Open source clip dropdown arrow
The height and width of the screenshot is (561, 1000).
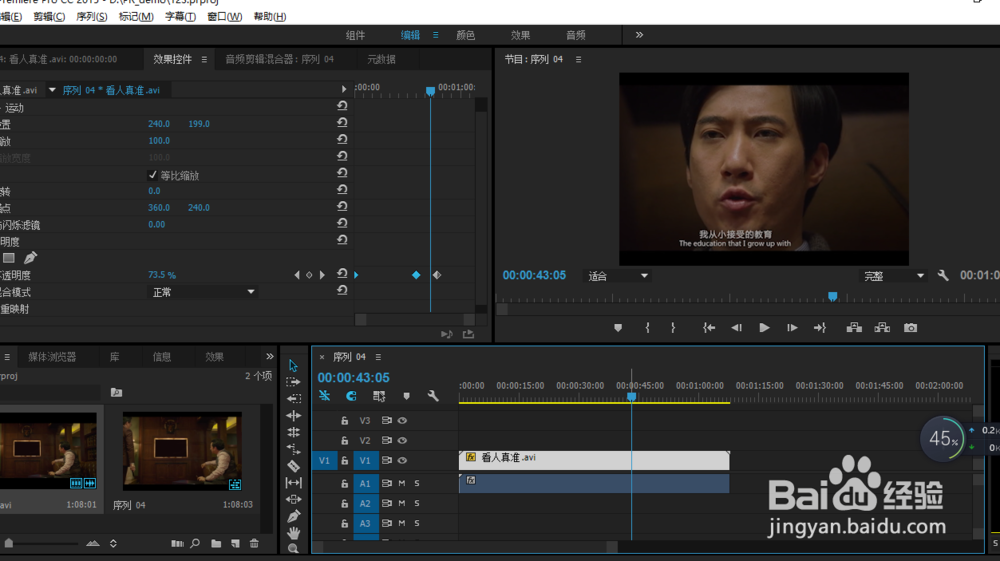coord(52,90)
